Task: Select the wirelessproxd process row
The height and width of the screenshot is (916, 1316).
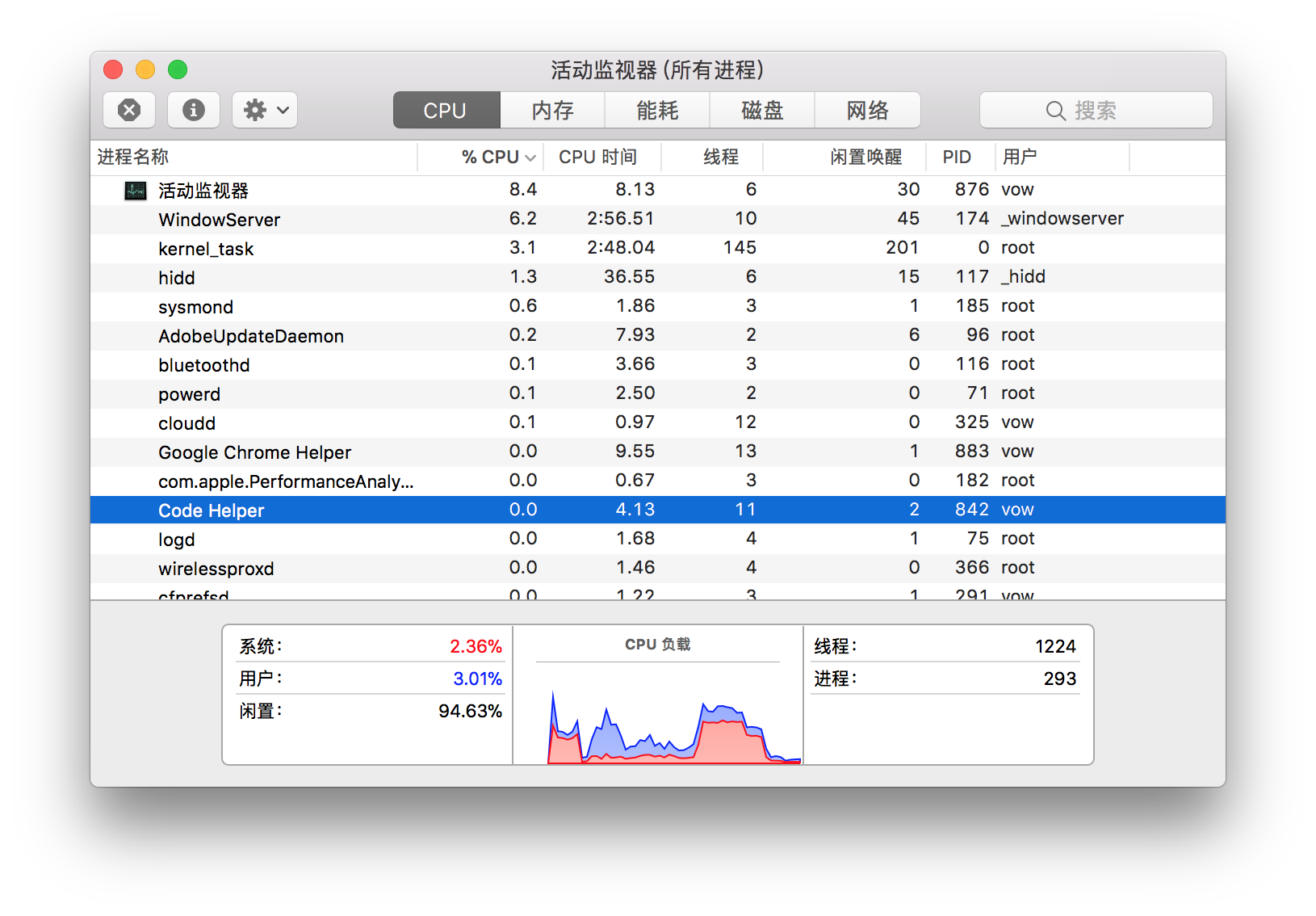Action: [x=658, y=568]
